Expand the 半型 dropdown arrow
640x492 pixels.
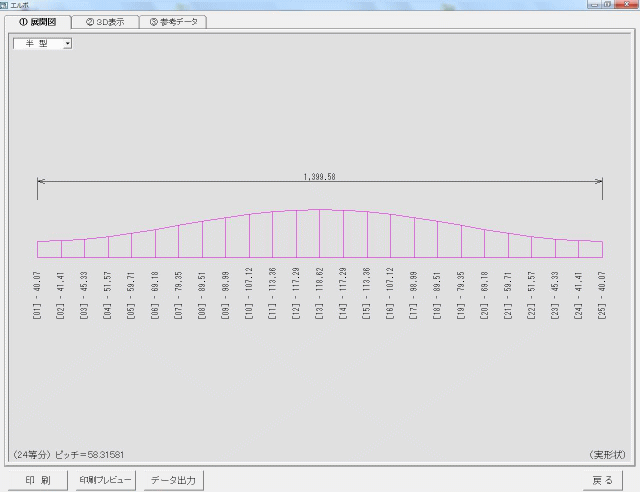click(x=68, y=43)
